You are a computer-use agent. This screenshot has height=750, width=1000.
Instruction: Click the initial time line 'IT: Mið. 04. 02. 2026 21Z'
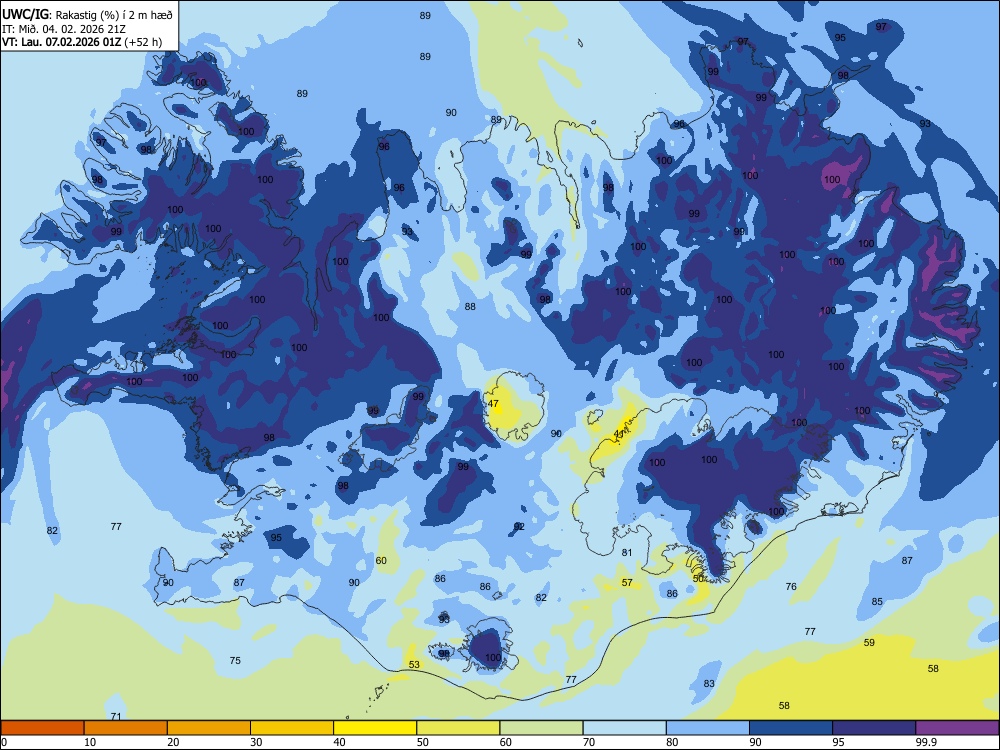point(62,29)
